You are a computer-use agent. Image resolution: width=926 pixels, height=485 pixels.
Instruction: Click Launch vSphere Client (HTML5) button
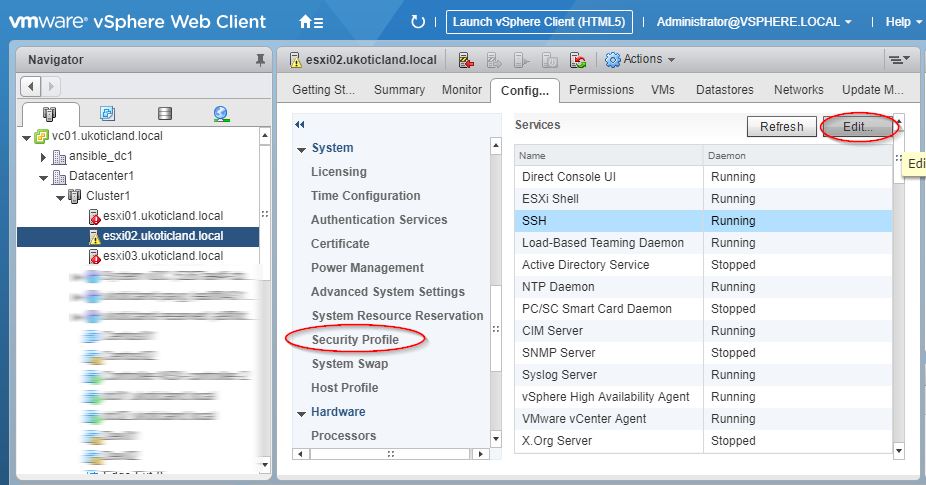click(x=539, y=22)
